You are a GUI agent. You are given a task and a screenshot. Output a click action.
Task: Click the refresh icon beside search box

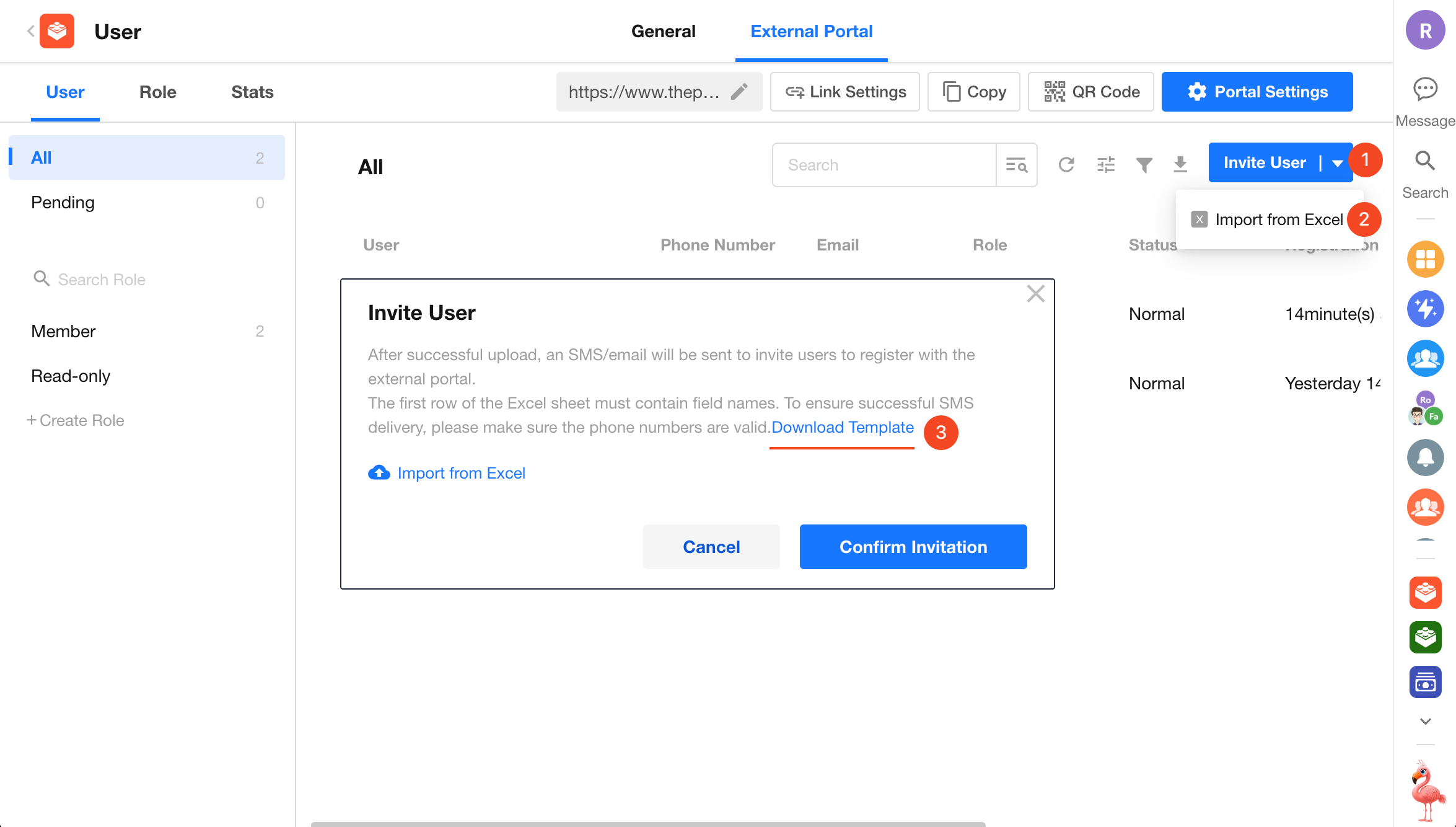click(x=1066, y=165)
